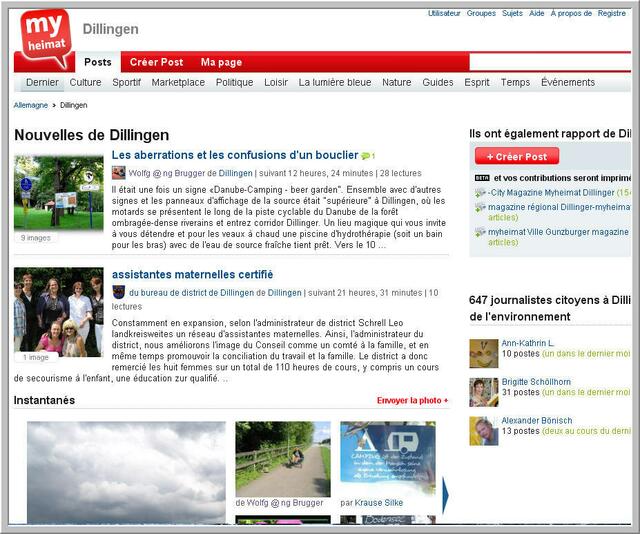Click photo credit Krause Silke

tap(378, 503)
